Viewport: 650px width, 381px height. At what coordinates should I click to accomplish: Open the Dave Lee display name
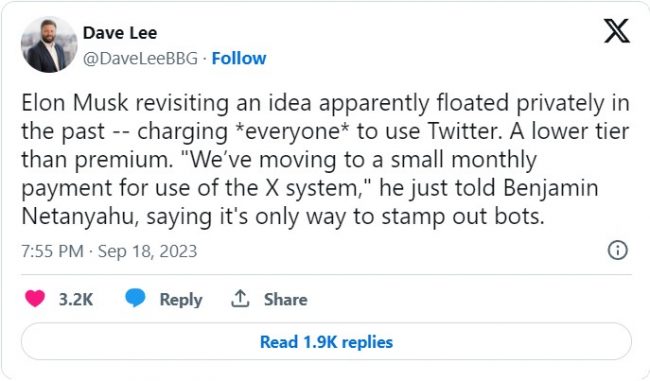tap(120, 33)
